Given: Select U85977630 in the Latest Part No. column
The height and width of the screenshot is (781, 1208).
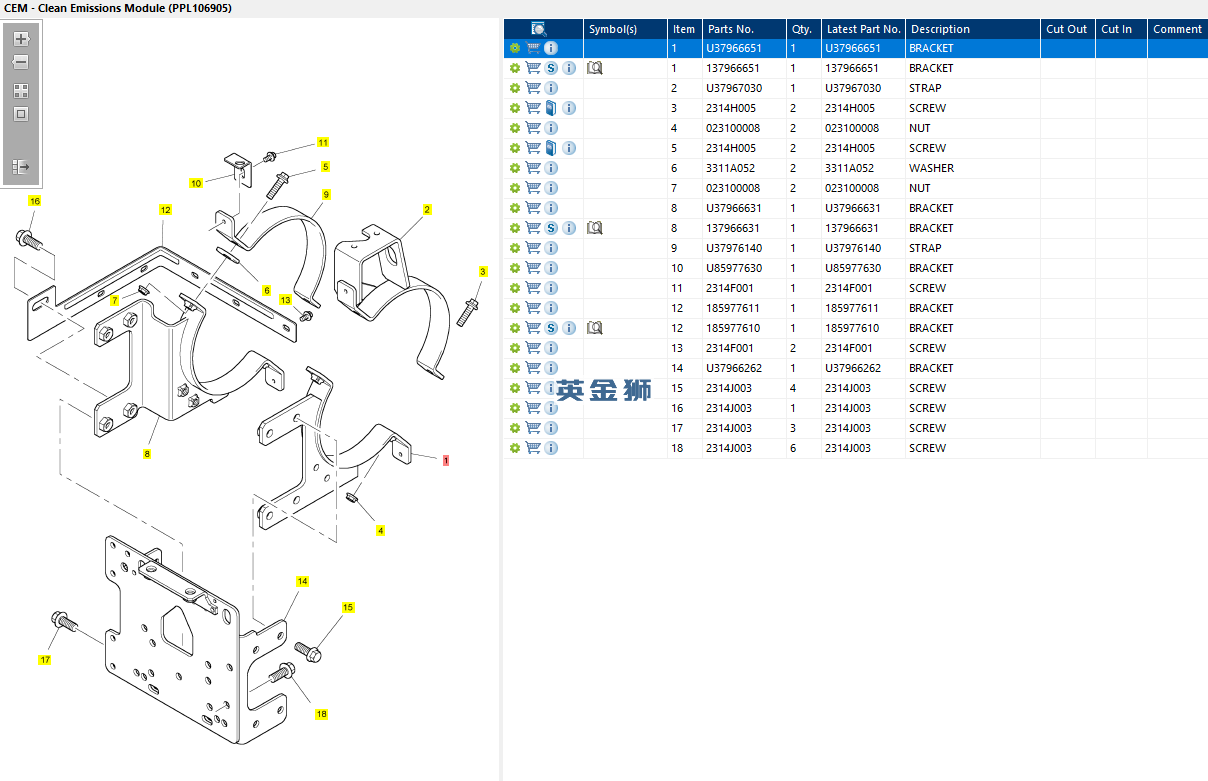Looking at the screenshot, I should click(853, 268).
